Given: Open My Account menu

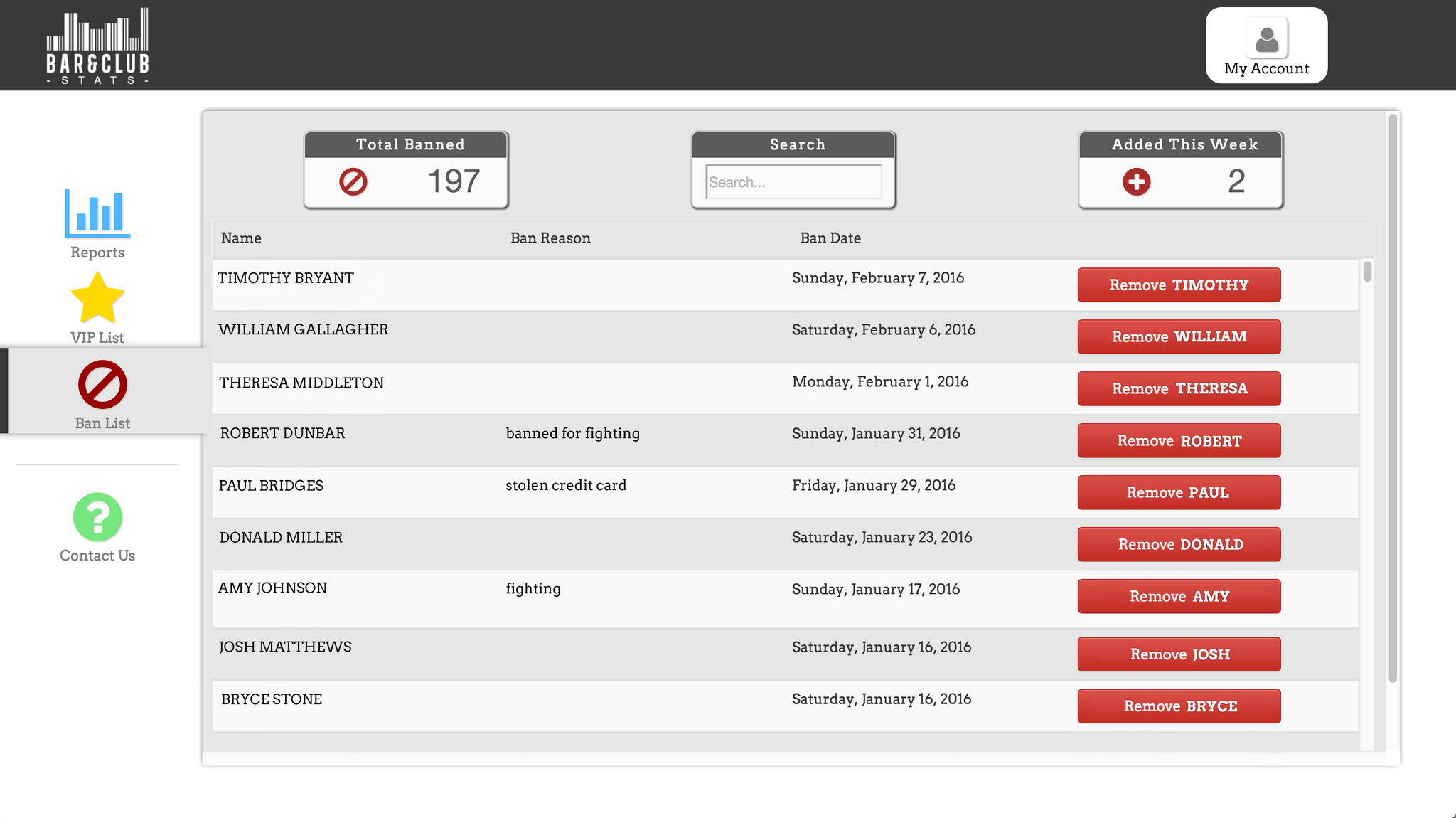Looking at the screenshot, I should pos(1266,46).
